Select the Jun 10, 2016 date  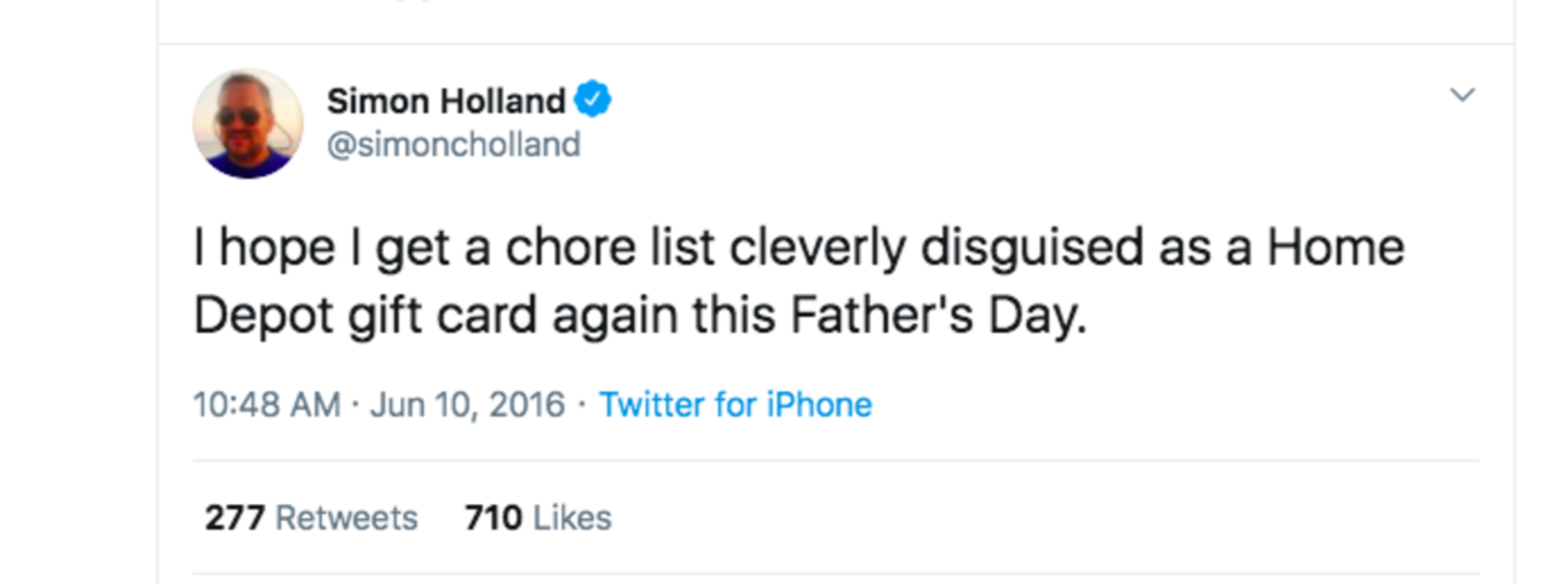click(x=467, y=404)
